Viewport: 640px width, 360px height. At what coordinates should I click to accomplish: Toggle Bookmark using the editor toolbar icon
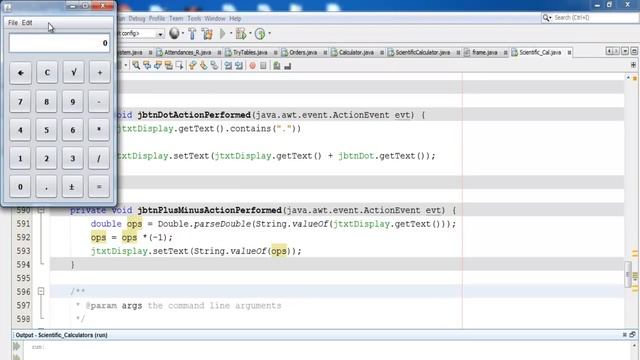tap(214, 66)
